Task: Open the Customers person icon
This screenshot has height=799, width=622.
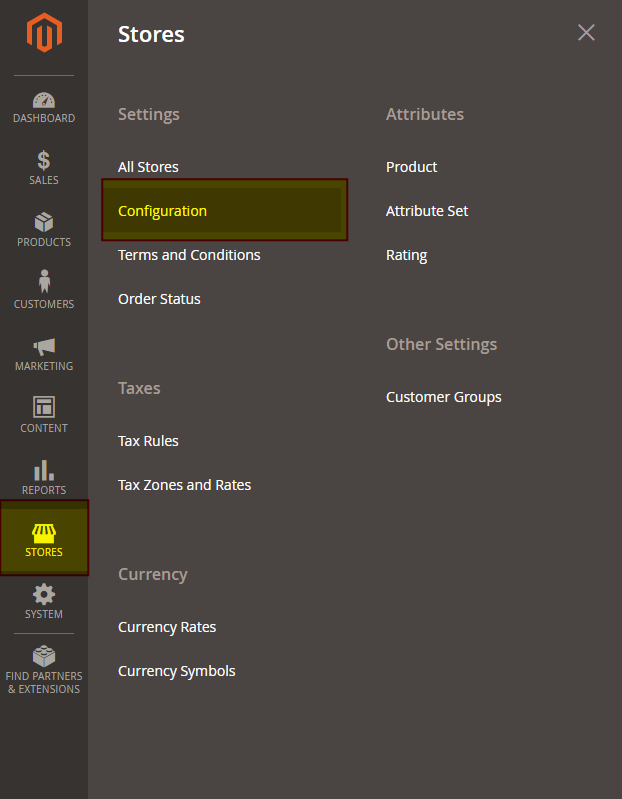Action: pos(44,283)
